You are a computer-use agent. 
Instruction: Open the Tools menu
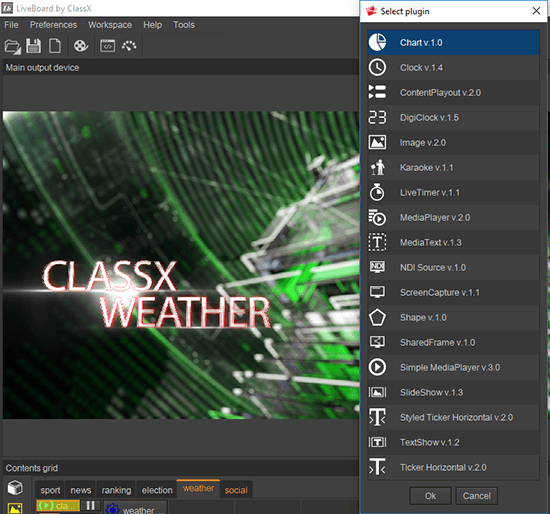pos(184,25)
